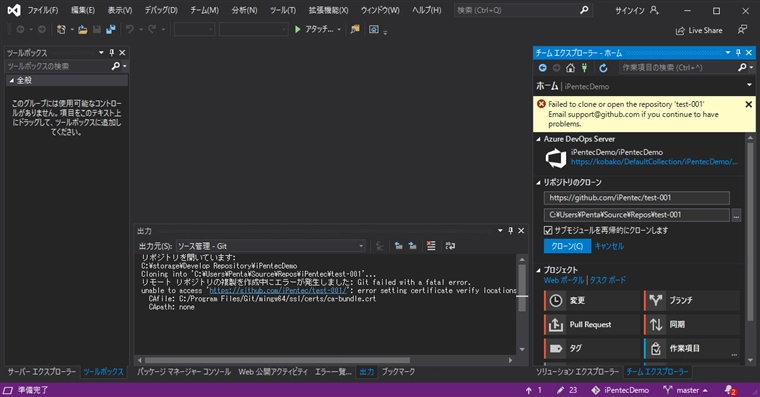Switch to パッケージ マネージャー コンソール tab
The image size is (760, 397).
(x=184, y=372)
